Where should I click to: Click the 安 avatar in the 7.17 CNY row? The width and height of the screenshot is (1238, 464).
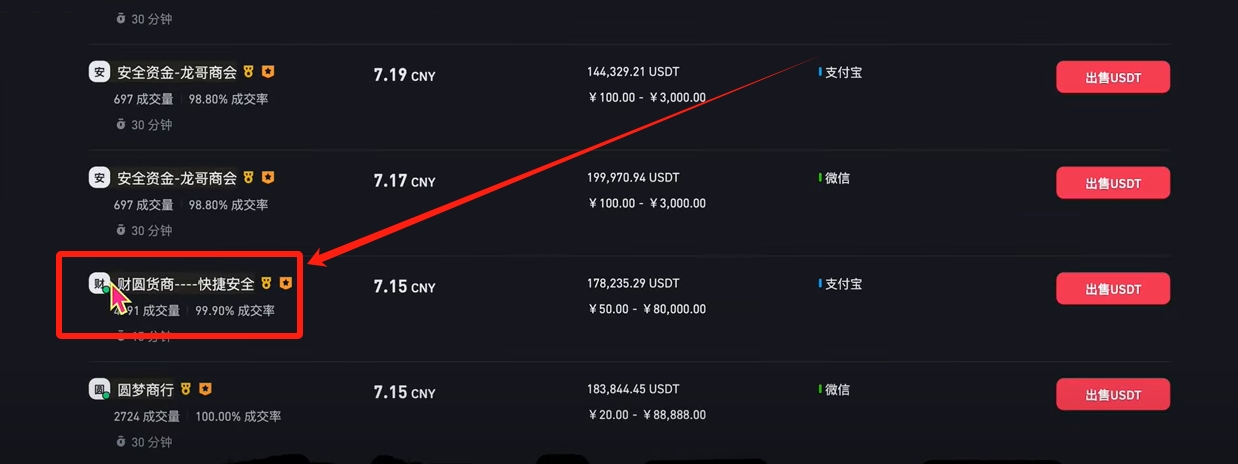(99, 178)
